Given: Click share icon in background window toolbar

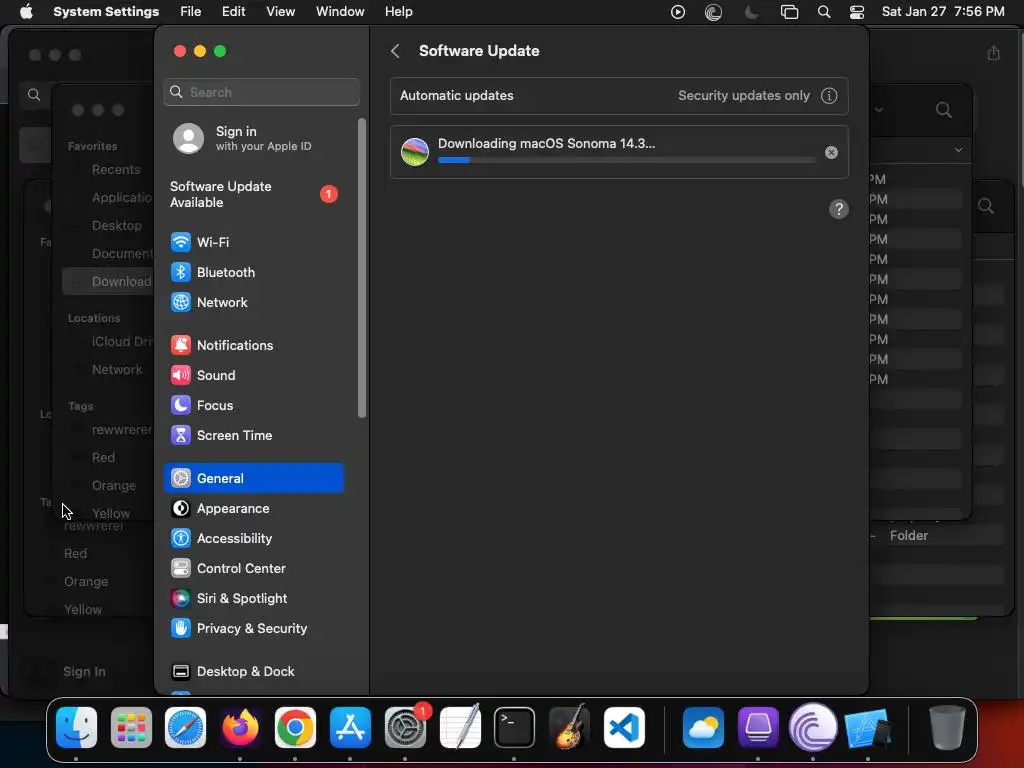Looking at the screenshot, I should coord(993,53).
